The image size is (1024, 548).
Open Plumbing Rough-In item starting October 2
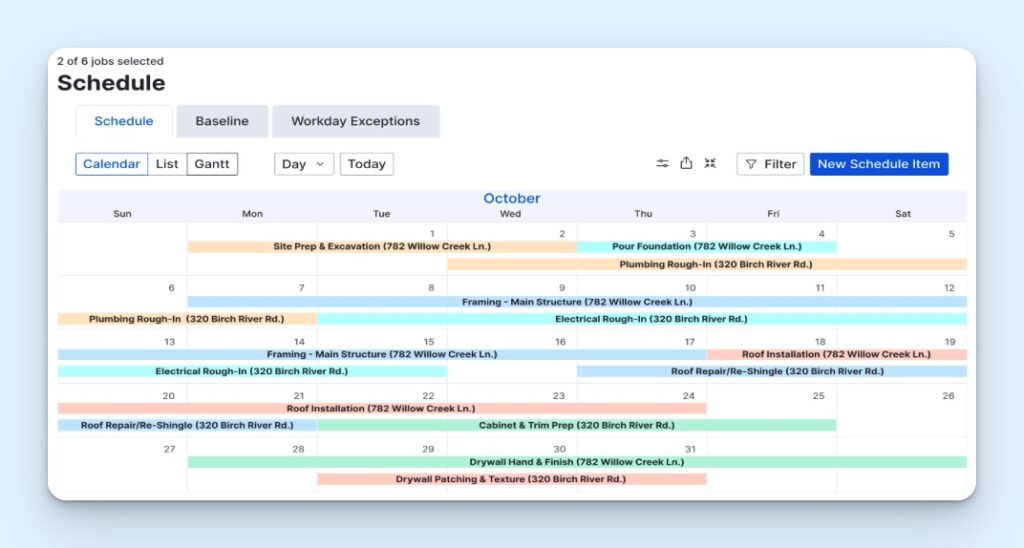[x=707, y=265]
